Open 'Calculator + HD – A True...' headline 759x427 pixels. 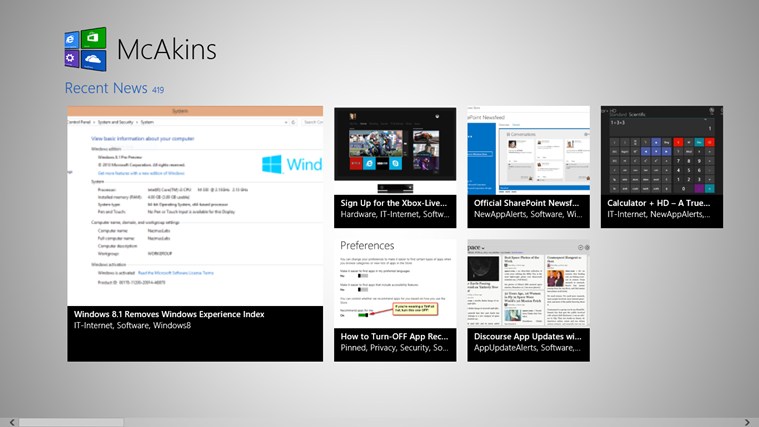(659, 202)
